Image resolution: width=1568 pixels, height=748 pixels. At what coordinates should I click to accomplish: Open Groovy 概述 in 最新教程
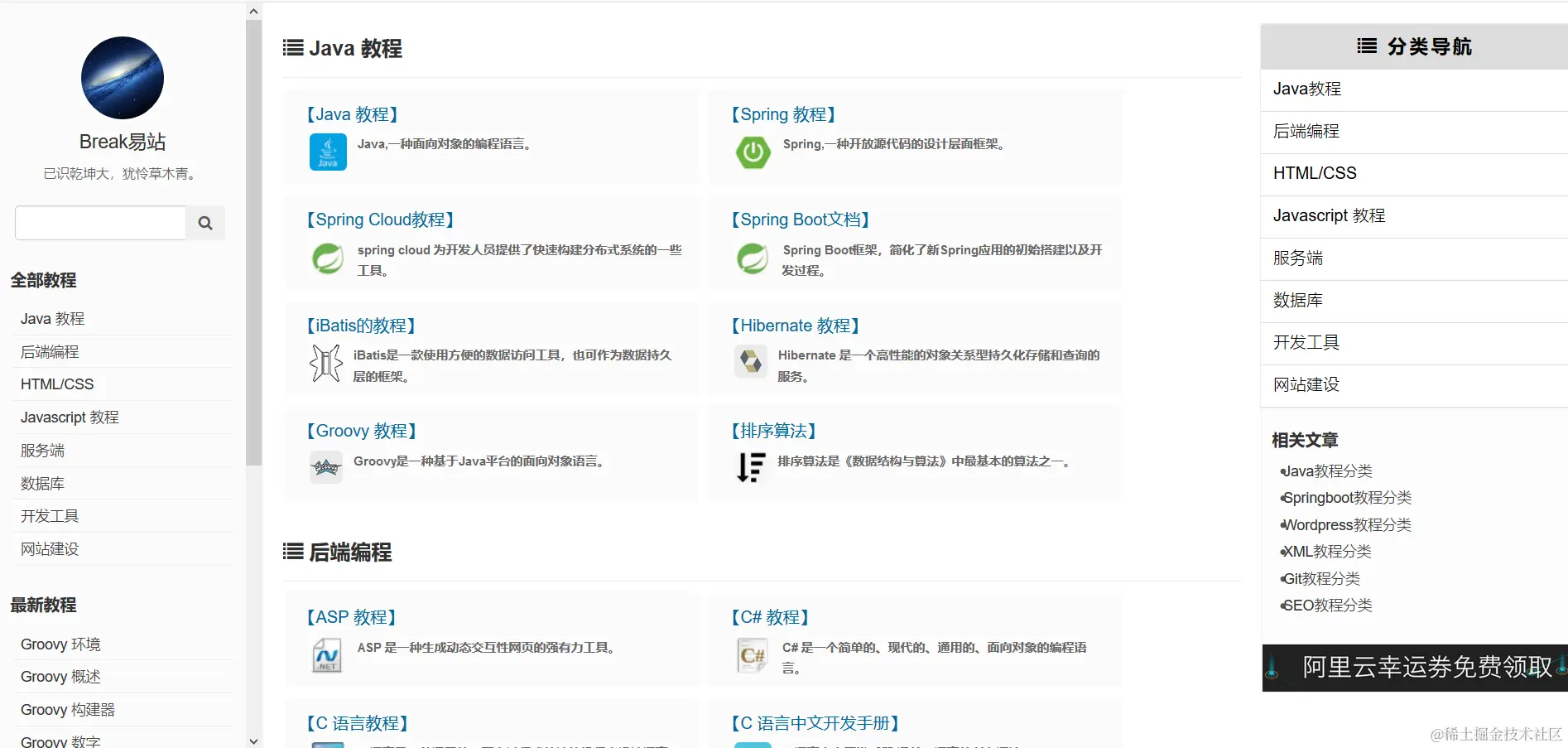(x=60, y=677)
